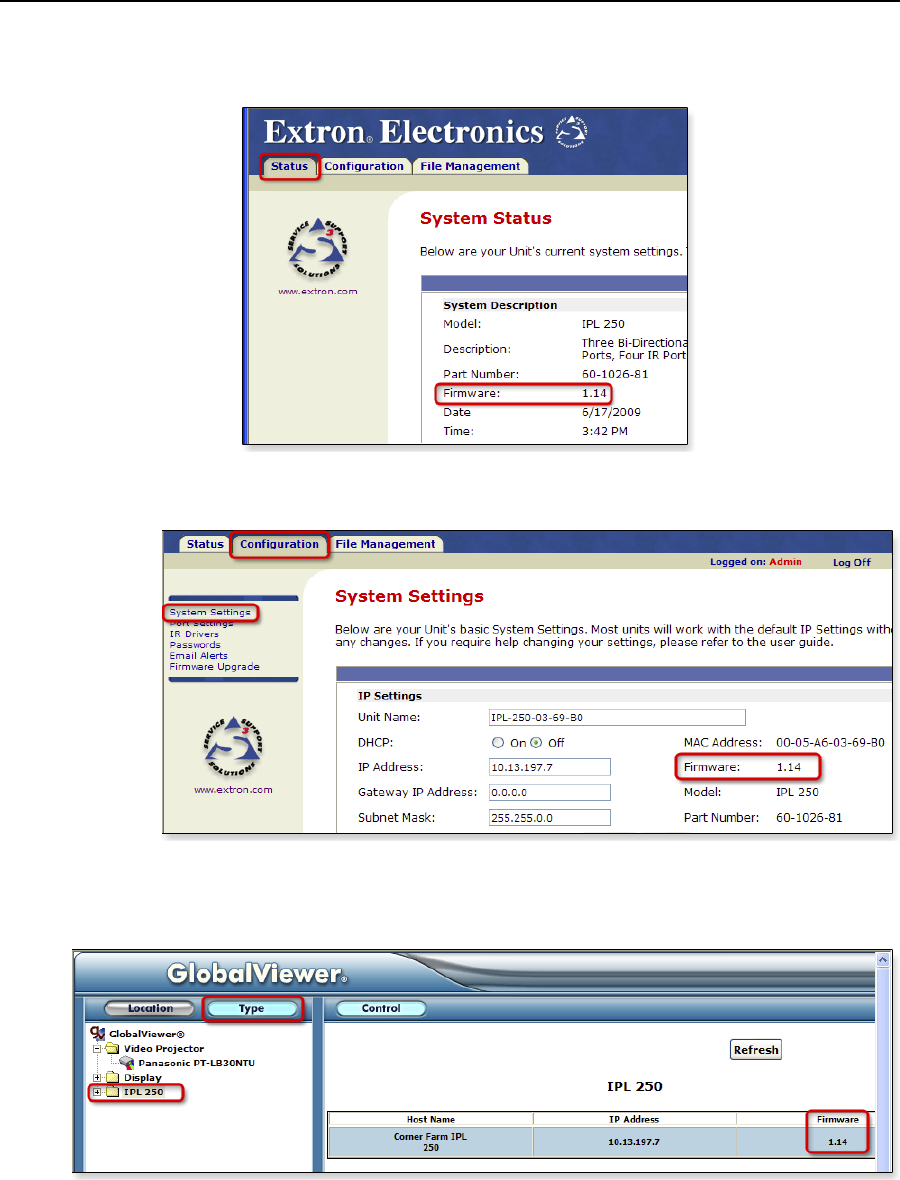900x1180 pixels.
Task: Click the Location button in GlobalViewer
Action: coord(149,1008)
